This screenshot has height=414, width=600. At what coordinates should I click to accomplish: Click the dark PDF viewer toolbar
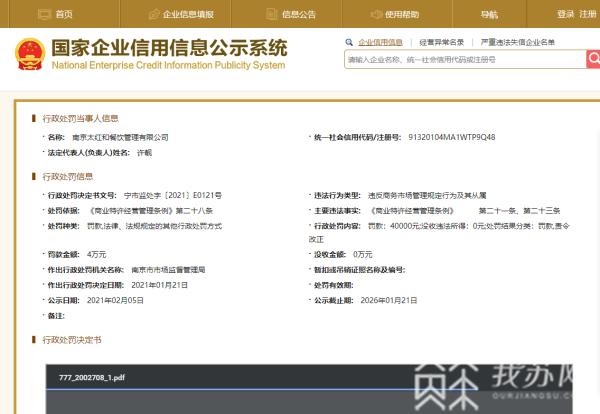(309, 377)
